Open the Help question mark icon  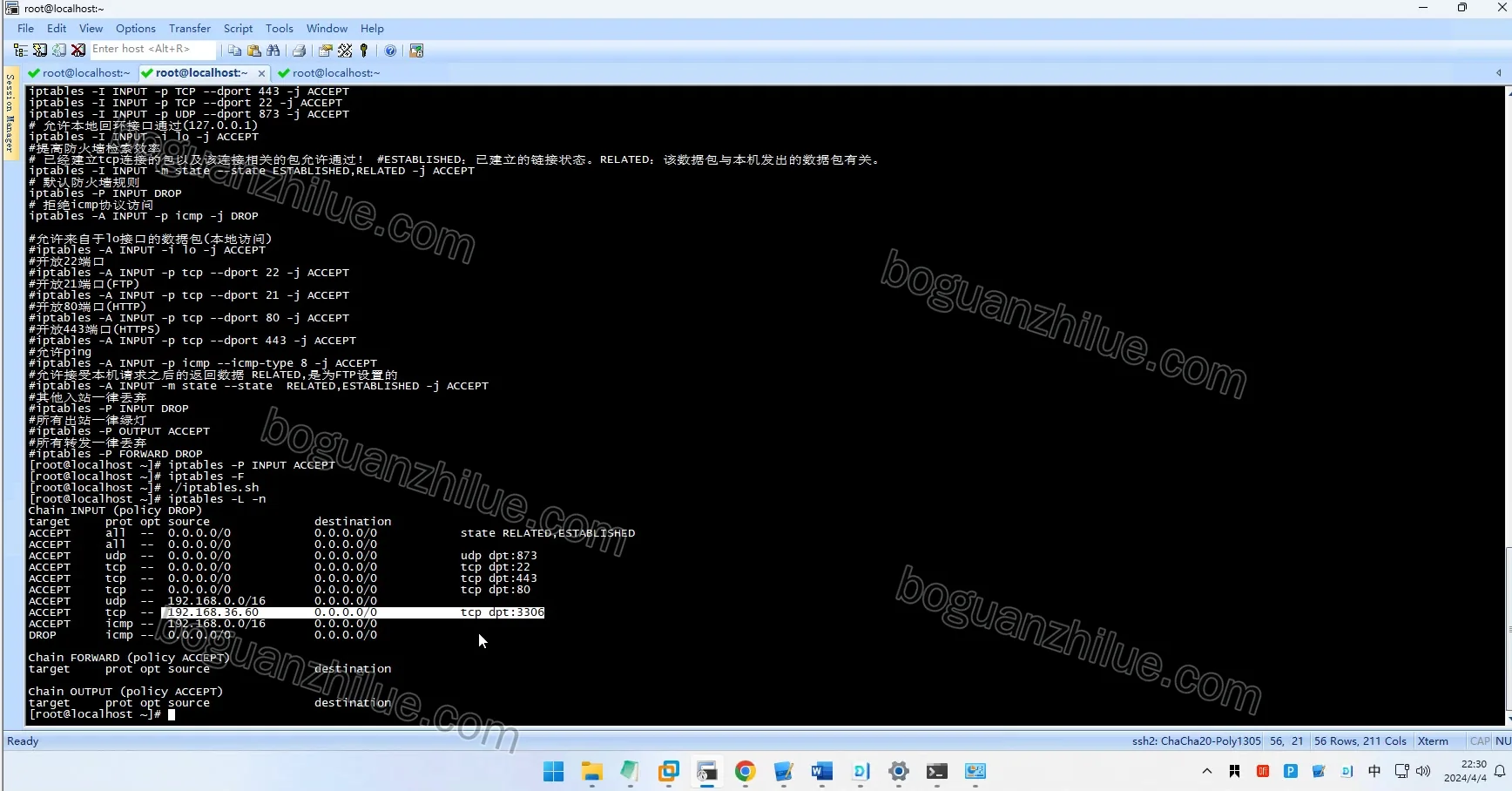coord(390,51)
